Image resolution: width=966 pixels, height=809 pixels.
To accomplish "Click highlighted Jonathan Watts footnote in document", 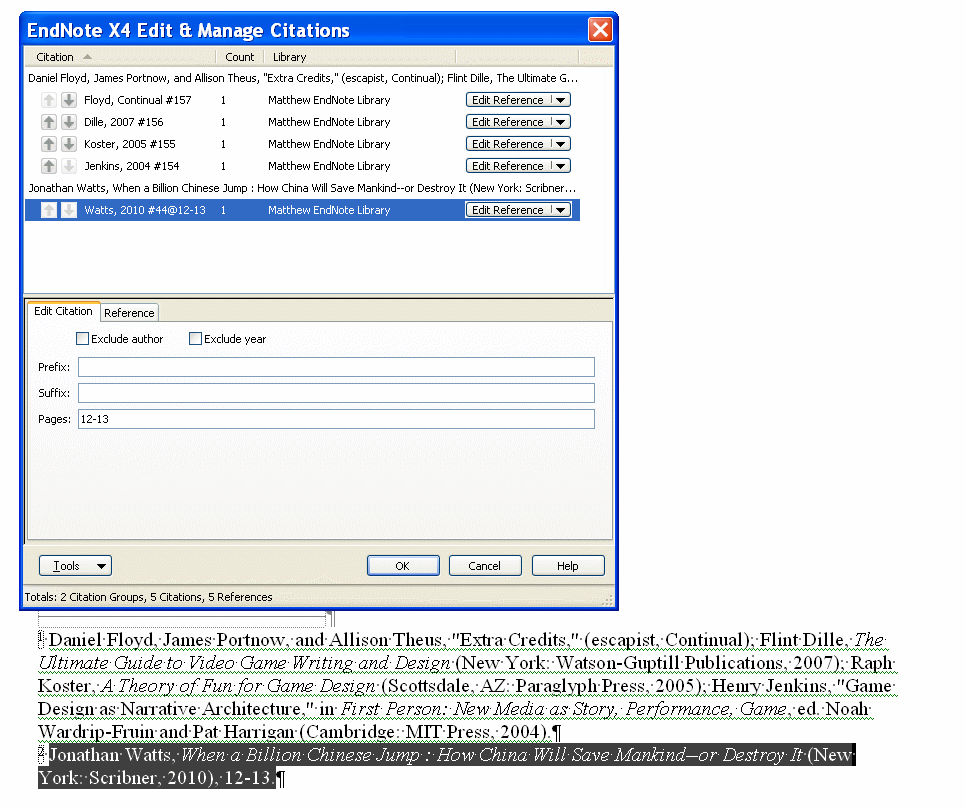I will (x=446, y=766).
